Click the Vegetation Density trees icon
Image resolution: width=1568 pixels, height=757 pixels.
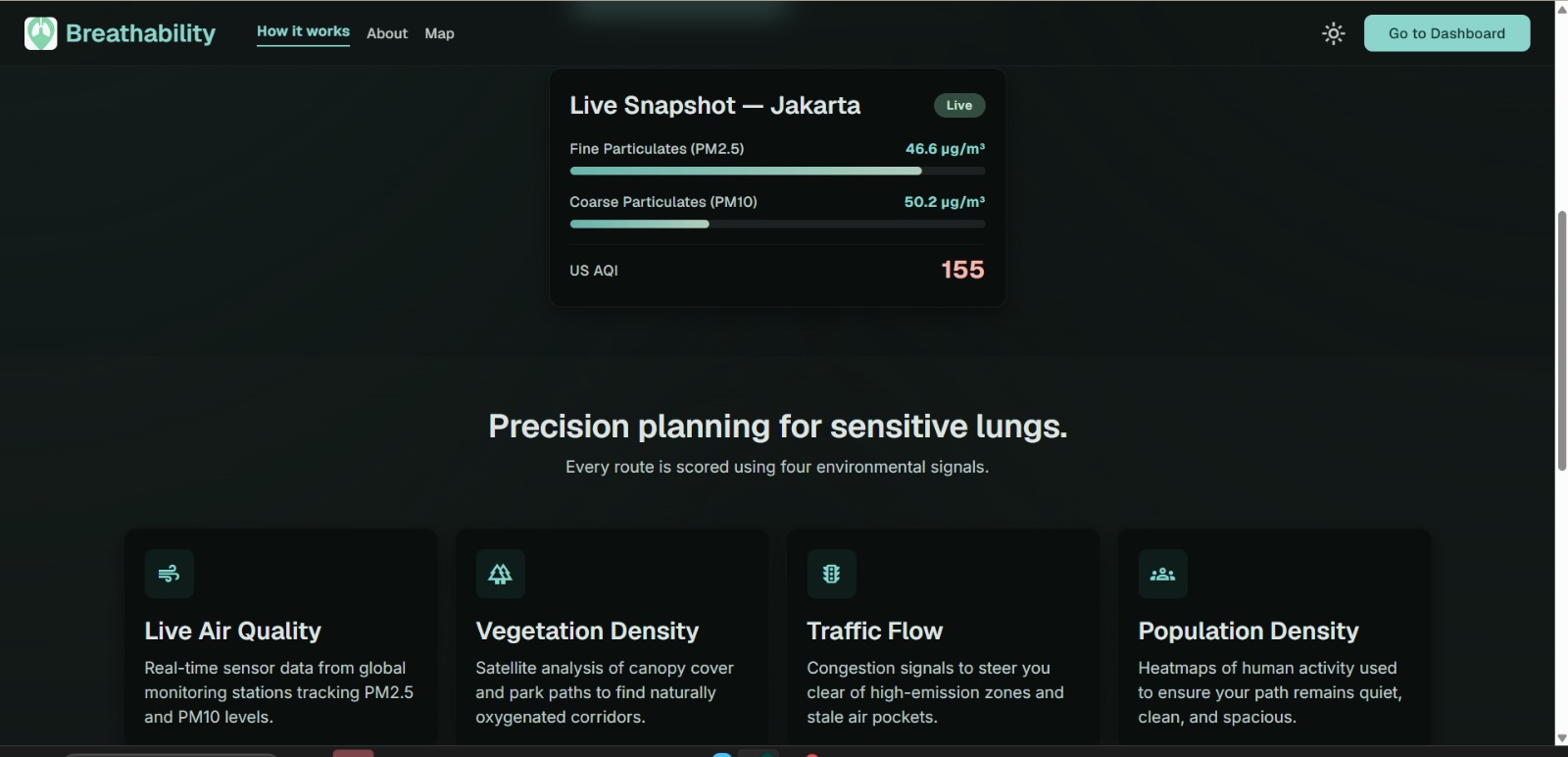coord(500,574)
